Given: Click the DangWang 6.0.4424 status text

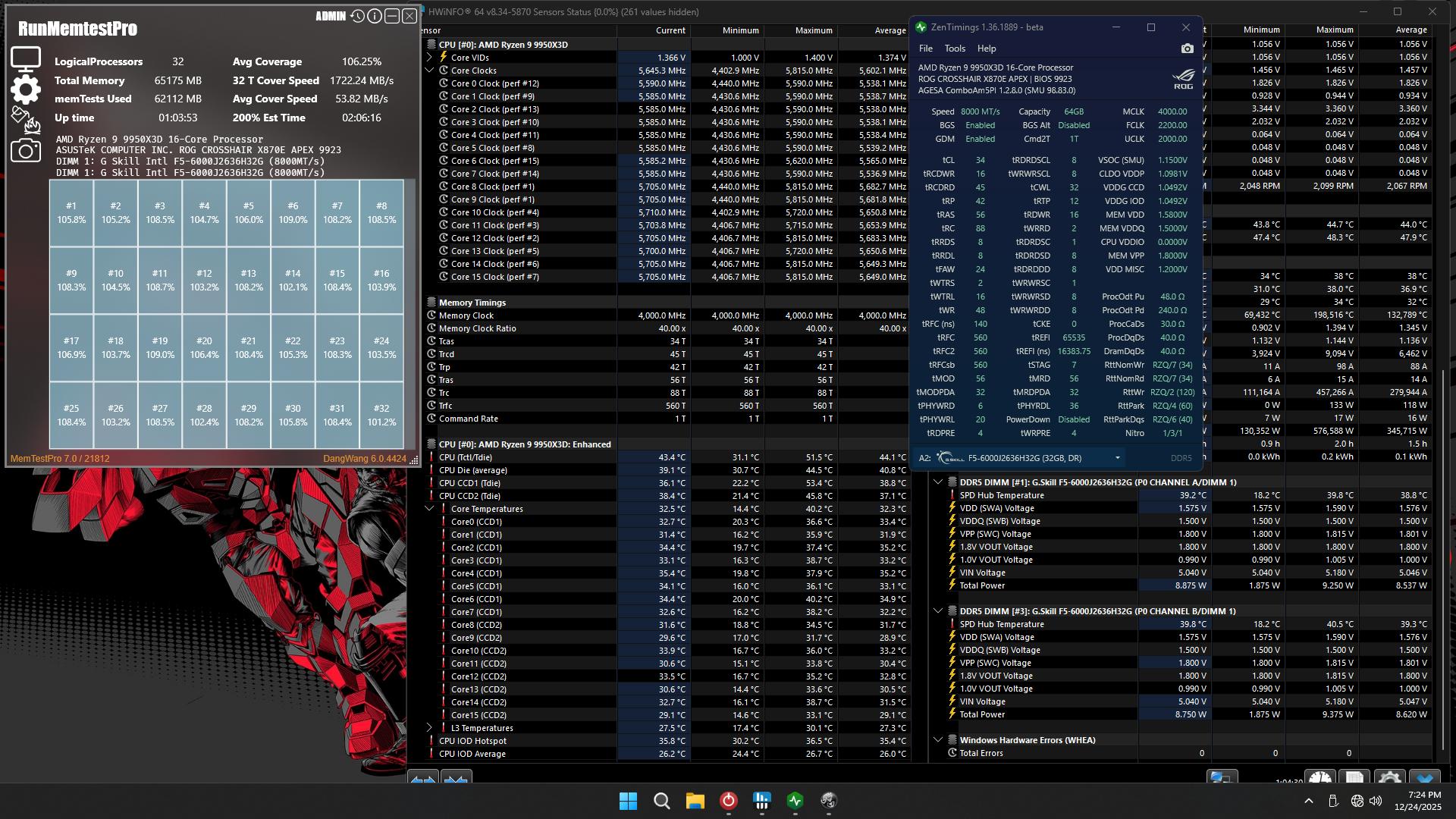Looking at the screenshot, I should [x=365, y=459].
